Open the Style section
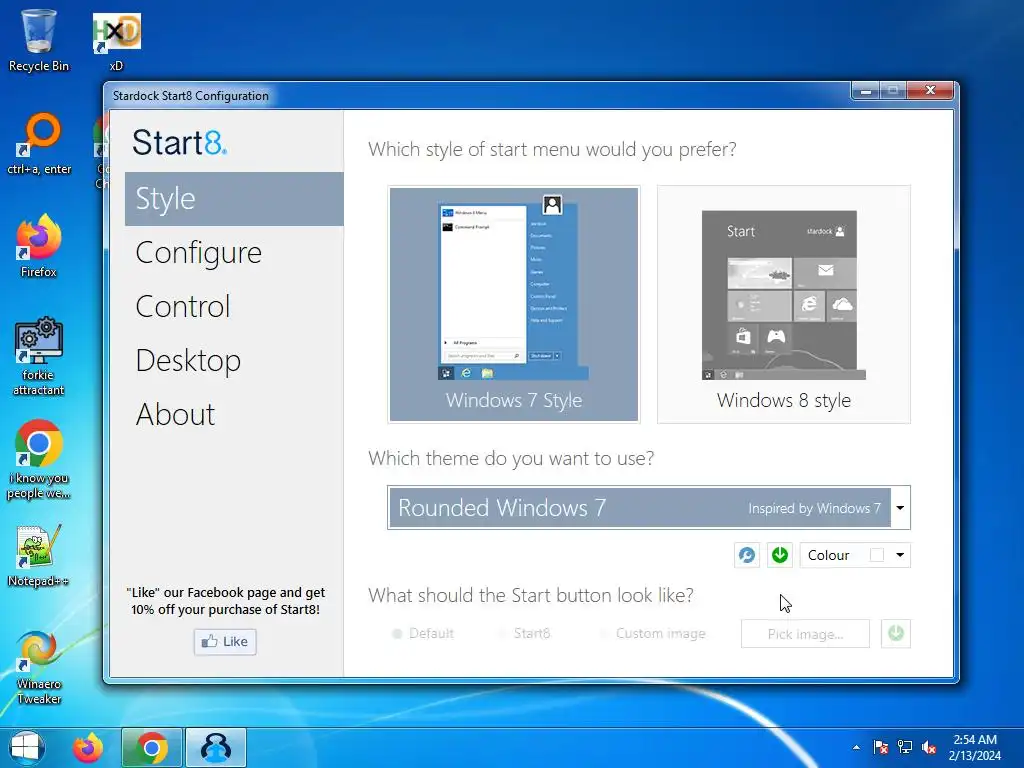Image resolution: width=1024 pixels, height=768 pixels. click(234, 199)
